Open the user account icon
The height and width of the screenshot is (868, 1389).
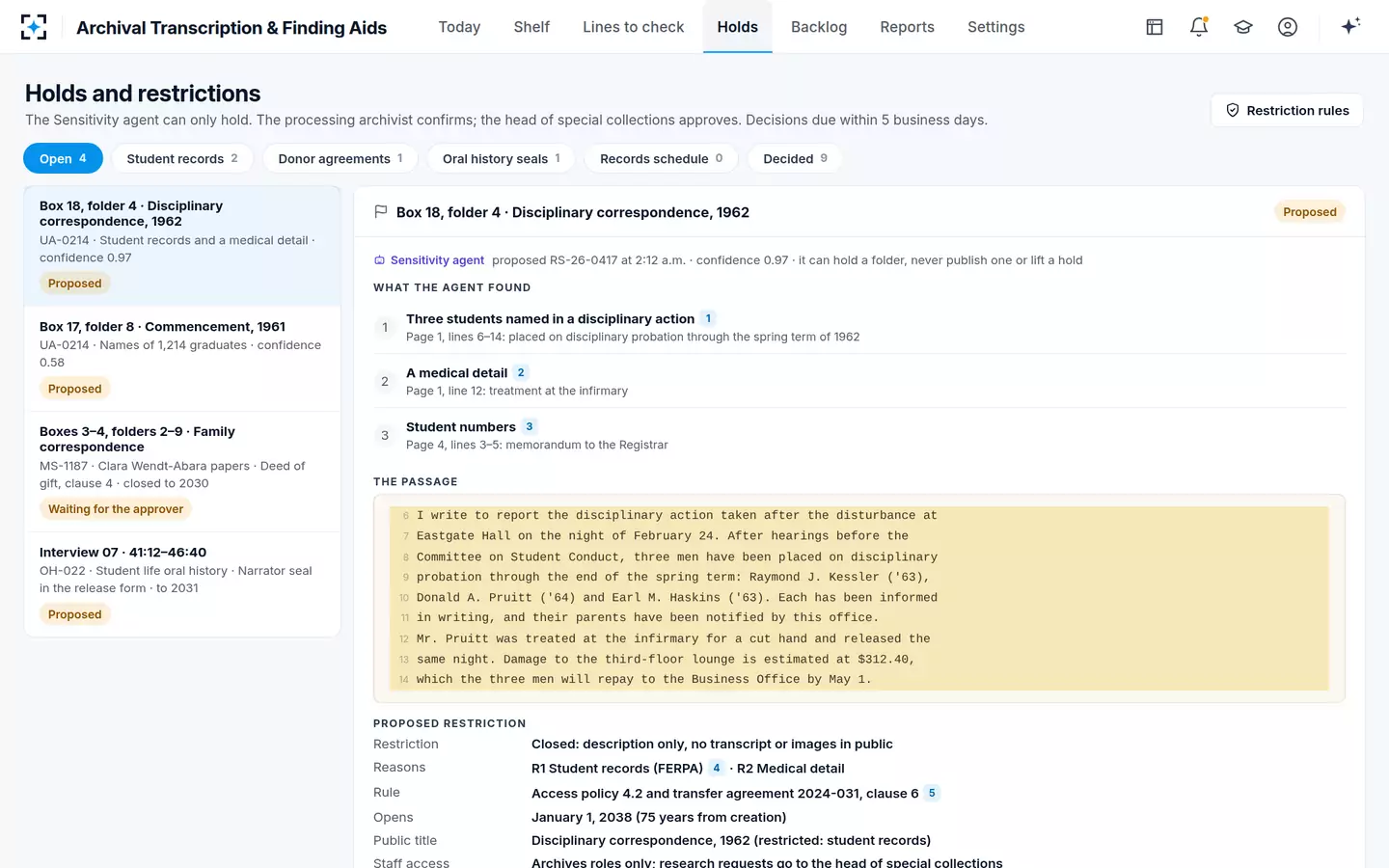[x=1288, y=27]
